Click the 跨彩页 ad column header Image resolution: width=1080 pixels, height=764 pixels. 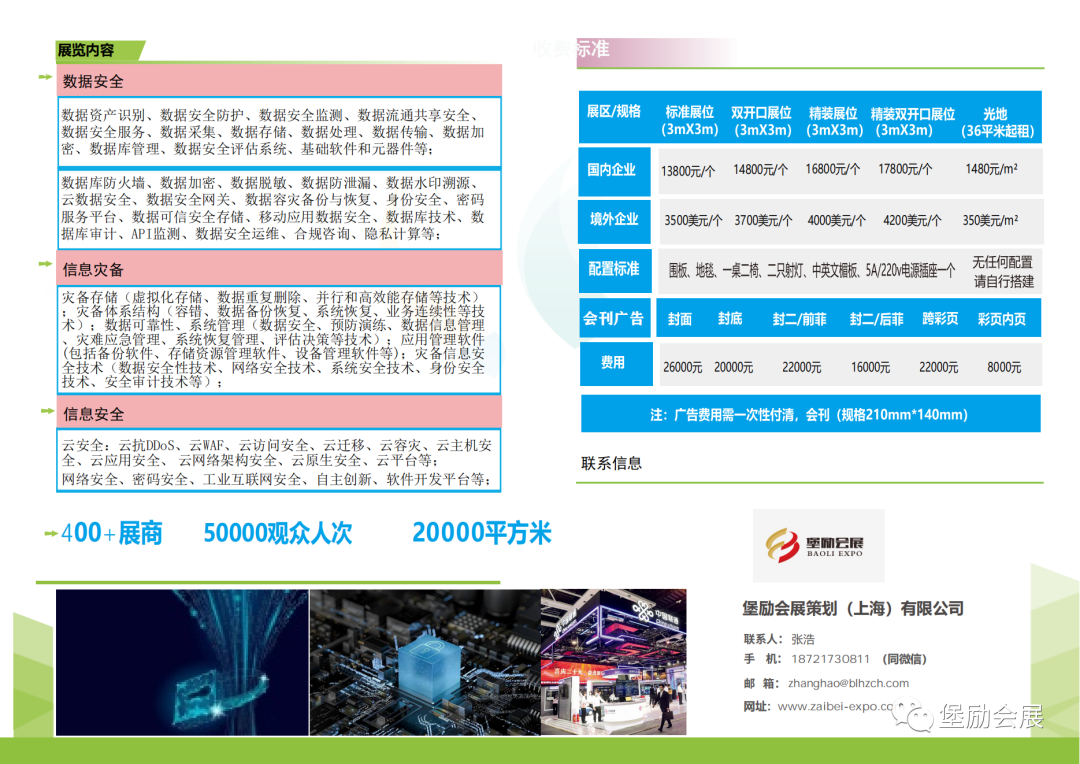click(940, 318)
